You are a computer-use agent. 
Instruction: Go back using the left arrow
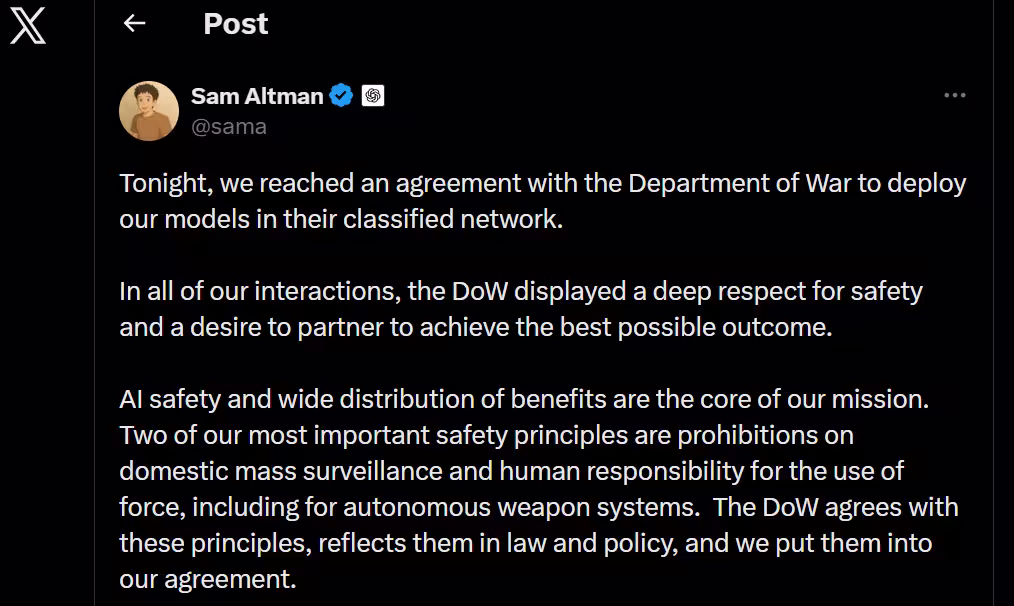pyautogui.click(x=134, y=23)
